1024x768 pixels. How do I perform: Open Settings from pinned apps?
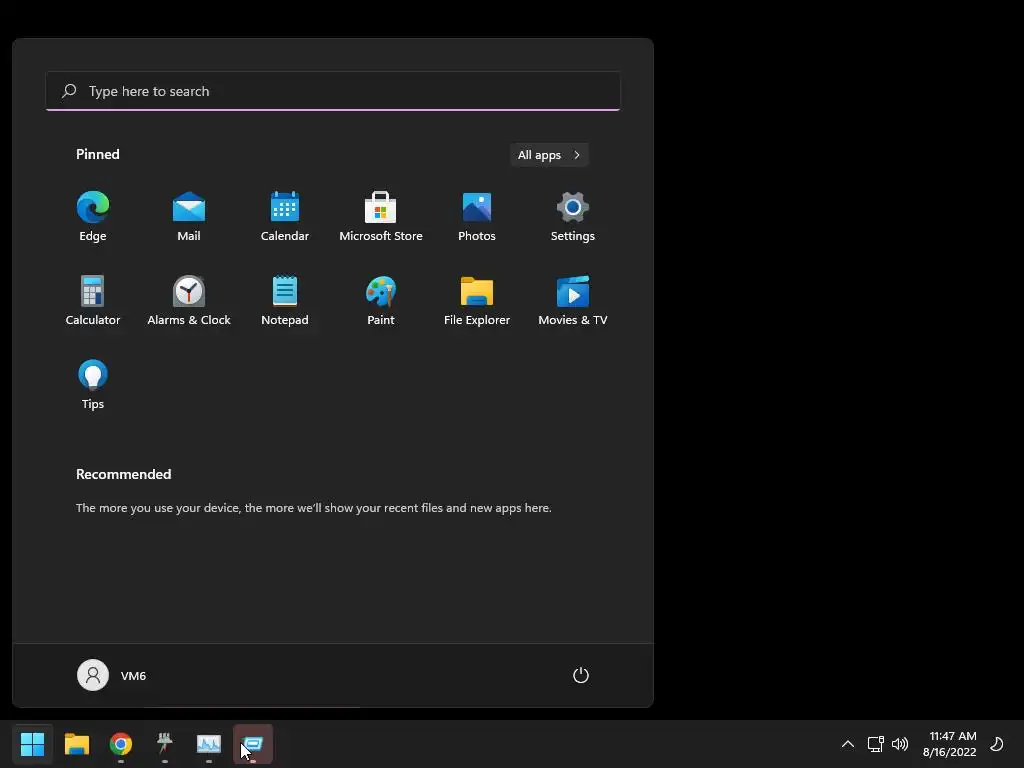pos(573,217)
